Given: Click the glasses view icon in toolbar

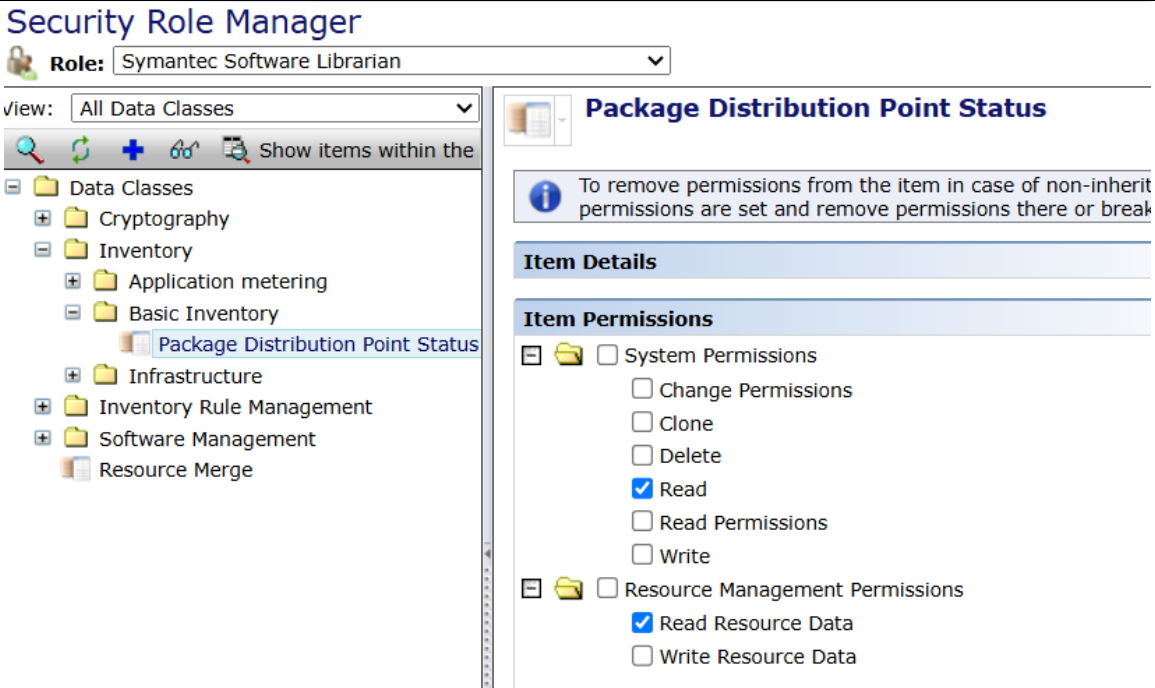Looking at the screenshot, I should click(x=184, y=150).
